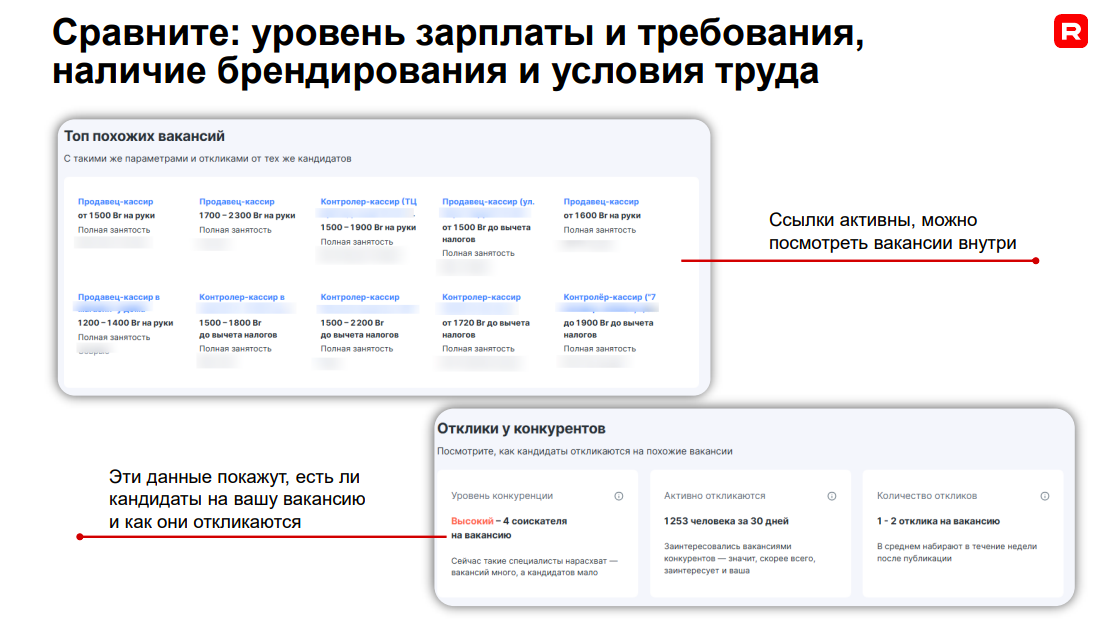The width and height of the screenshot is (1107, 622).
Task: Open Продавец-кассир vacancy link above от 1500 Br на руки
Action: [115, 202]
